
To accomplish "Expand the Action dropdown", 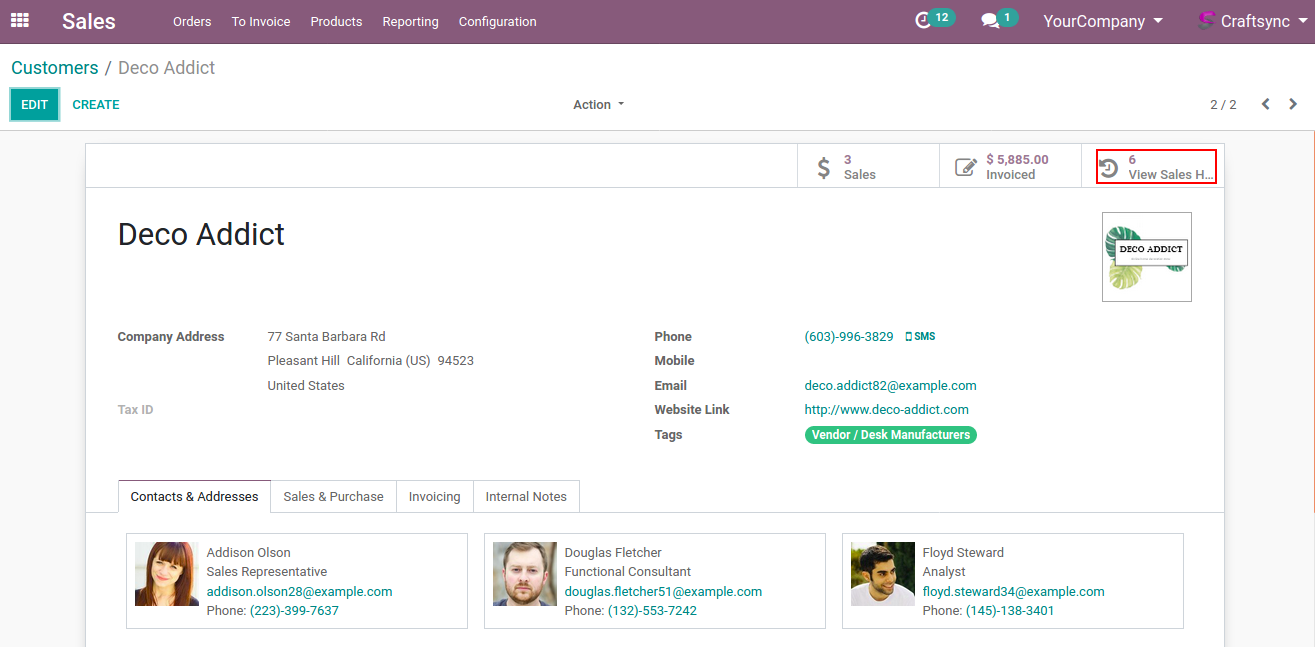I will coord(598,105).
